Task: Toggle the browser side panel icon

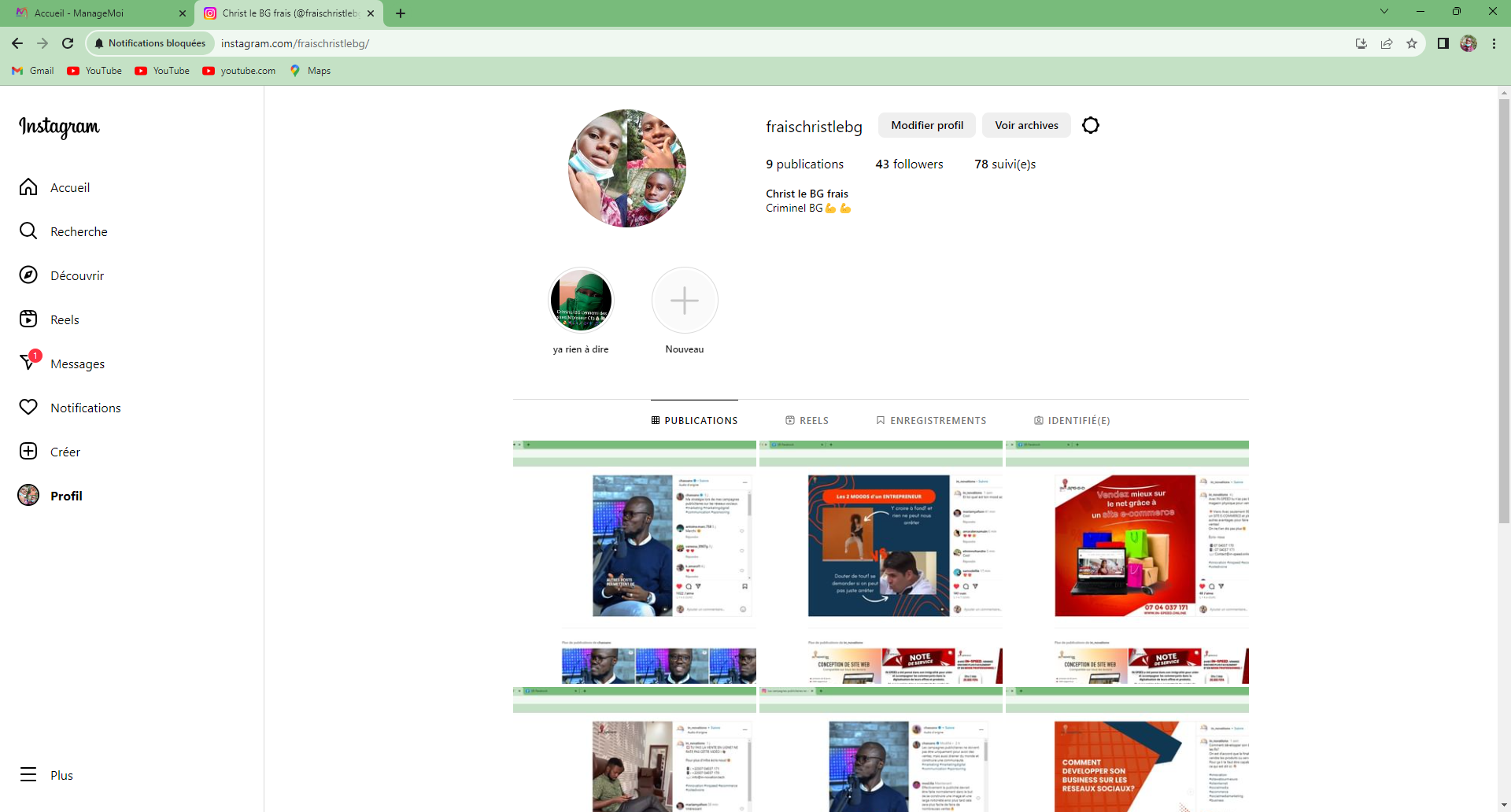Action: pos(1443,43)
